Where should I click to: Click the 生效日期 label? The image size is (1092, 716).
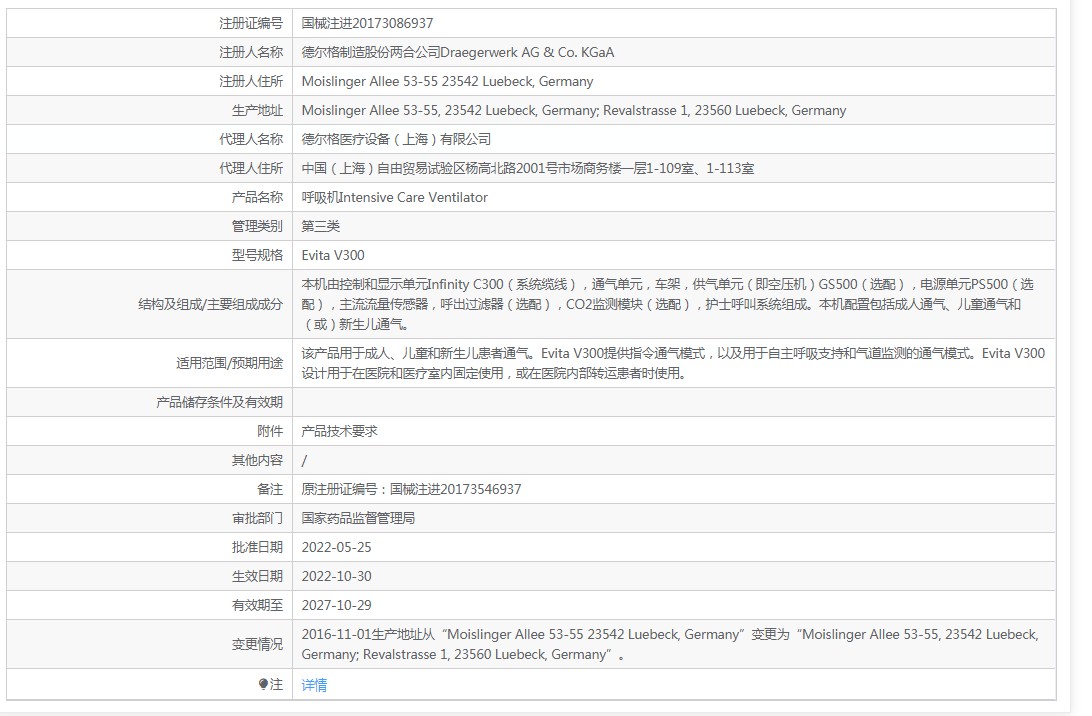click(257, 577)
